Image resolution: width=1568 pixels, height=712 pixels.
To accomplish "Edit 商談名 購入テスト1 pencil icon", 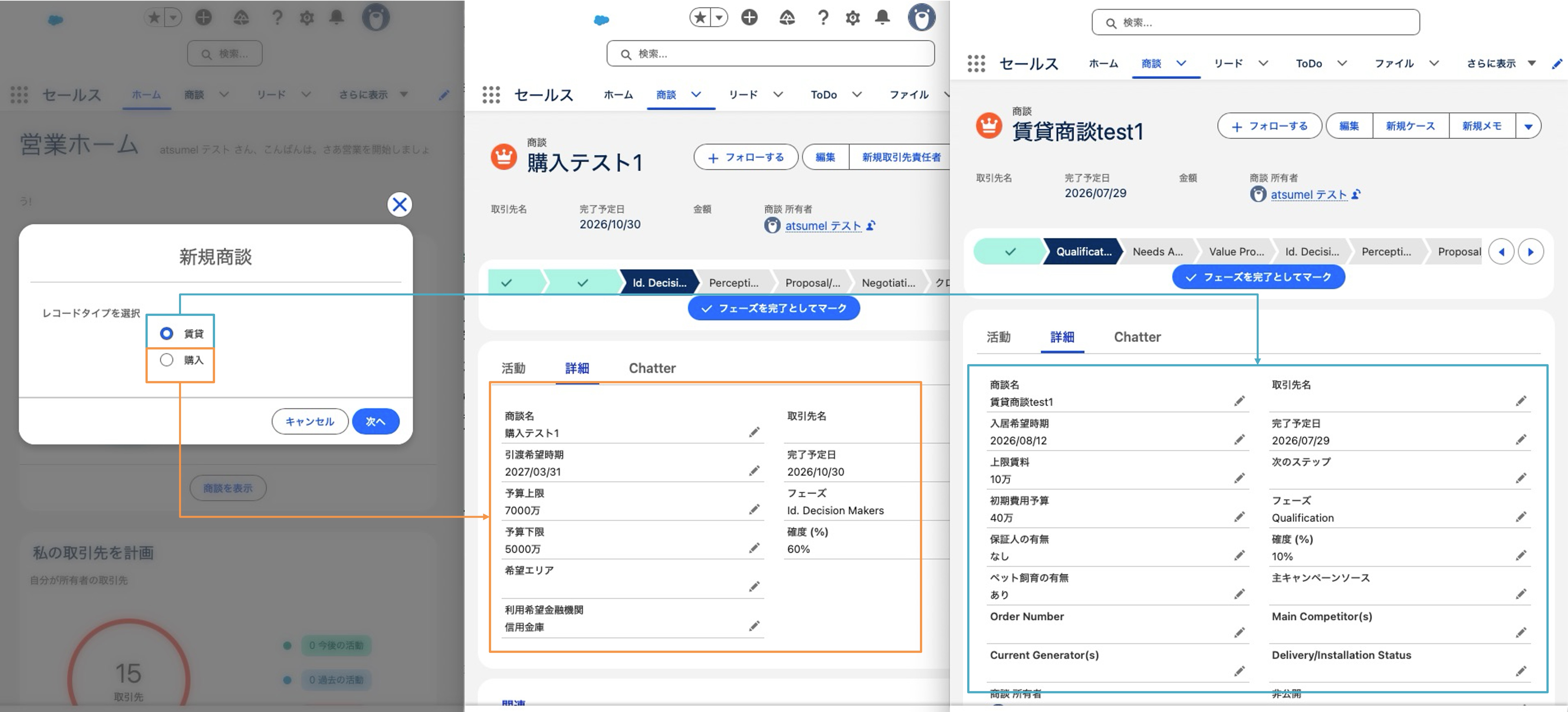I will point(754,432).
